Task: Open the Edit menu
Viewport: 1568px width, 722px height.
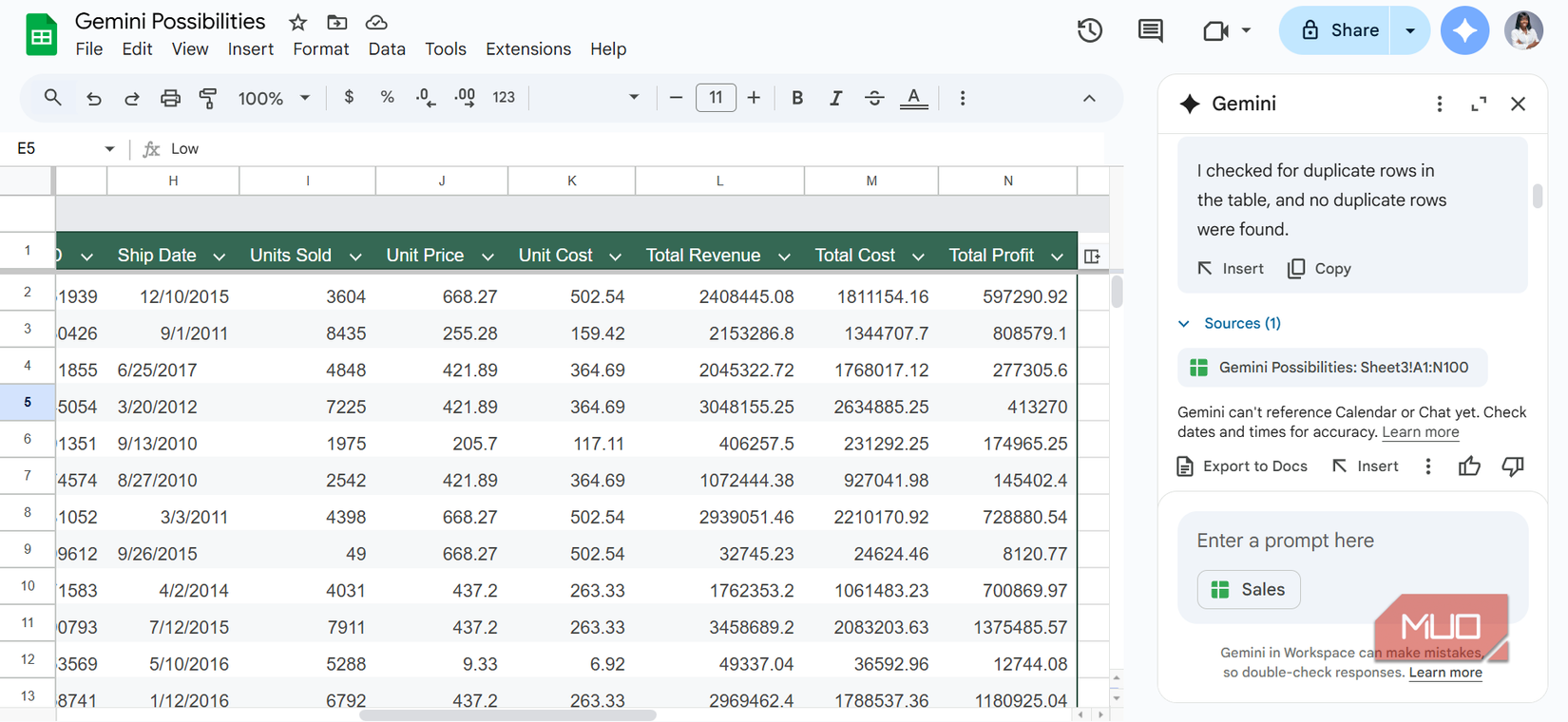Action: (137, 48)
